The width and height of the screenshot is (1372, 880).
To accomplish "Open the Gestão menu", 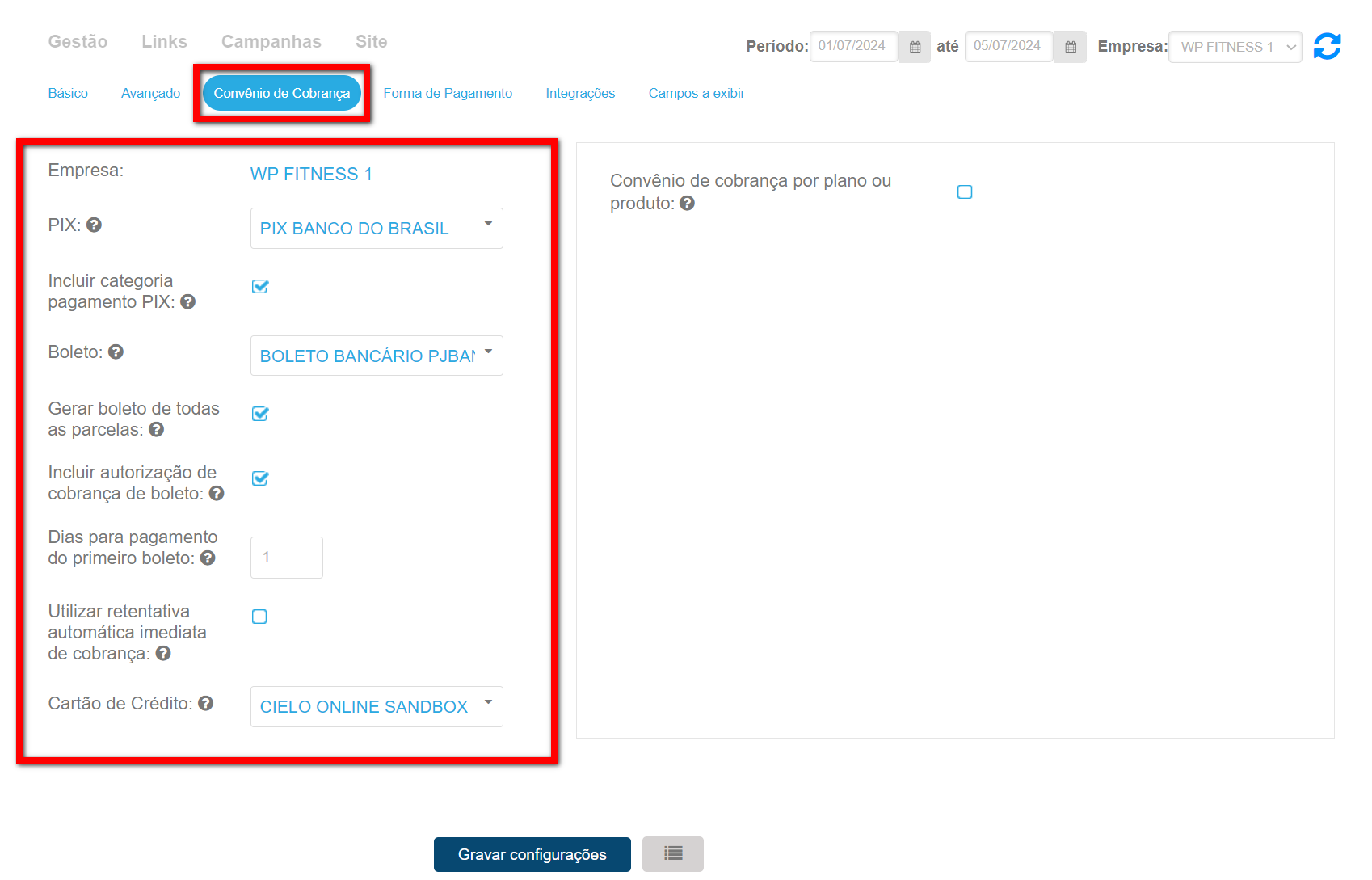I will pyautogui.click(x=78, y=41).
